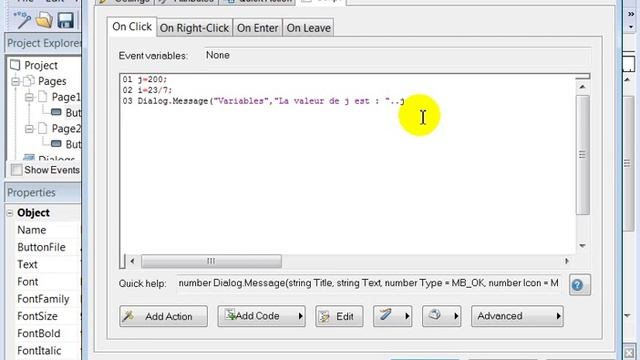
Task: Select the button object under Page2
Action: click(56, 144)
